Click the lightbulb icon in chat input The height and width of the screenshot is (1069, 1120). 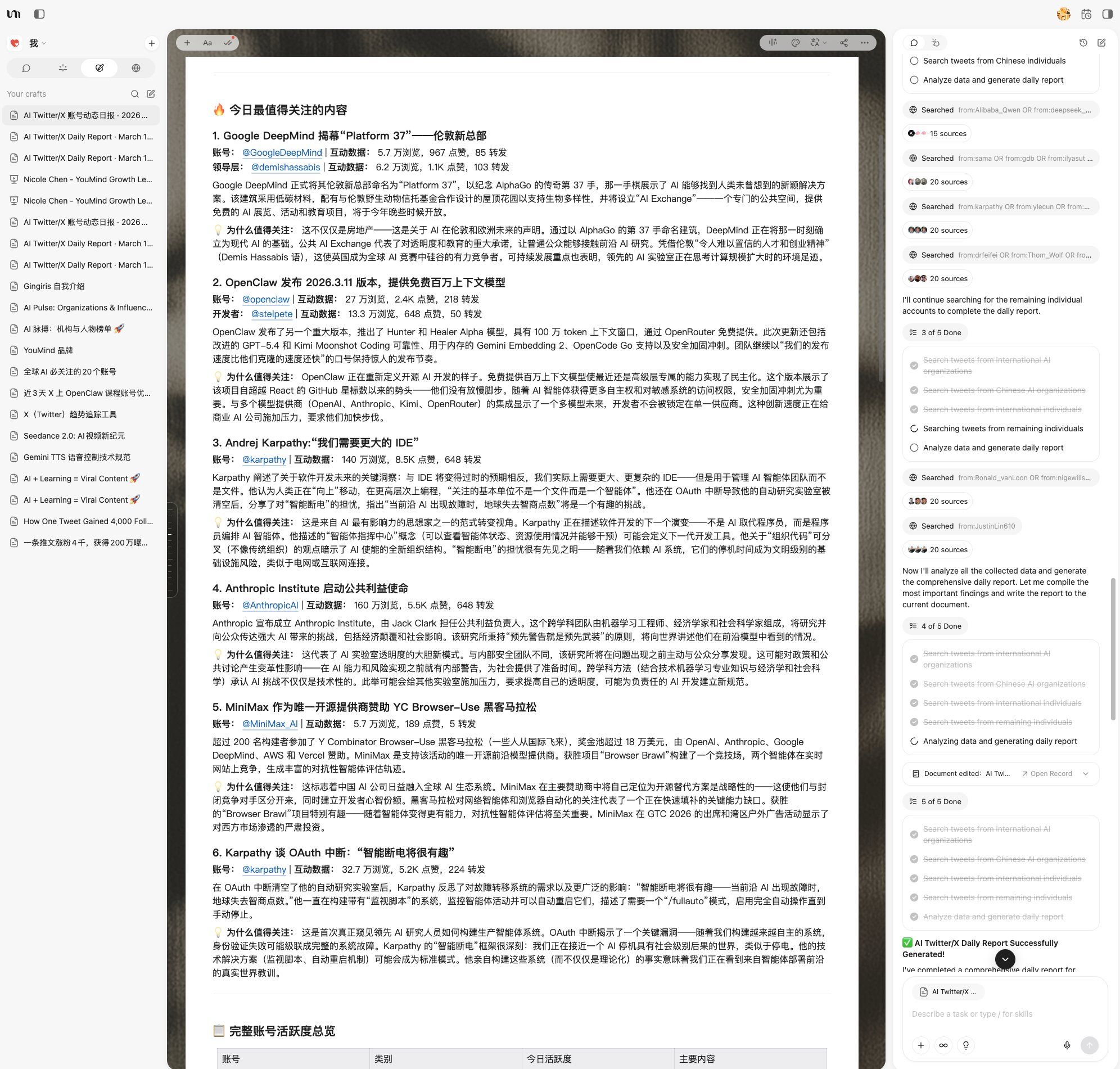965,1045
